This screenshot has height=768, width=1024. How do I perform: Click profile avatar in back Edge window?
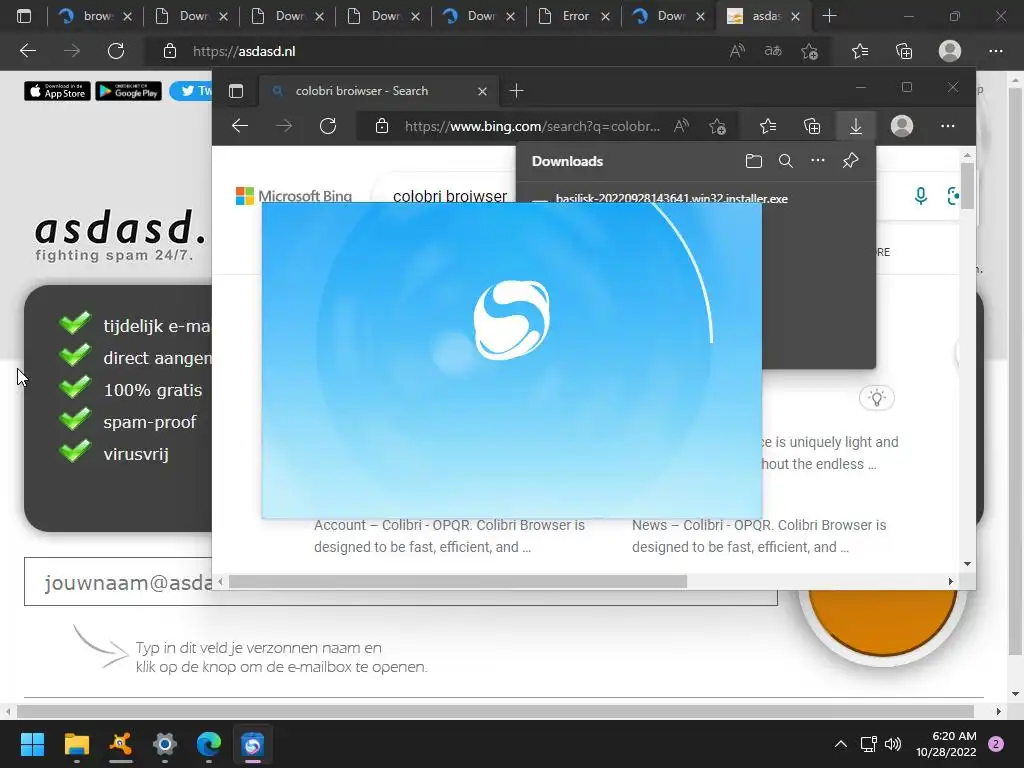pos(950,51)
